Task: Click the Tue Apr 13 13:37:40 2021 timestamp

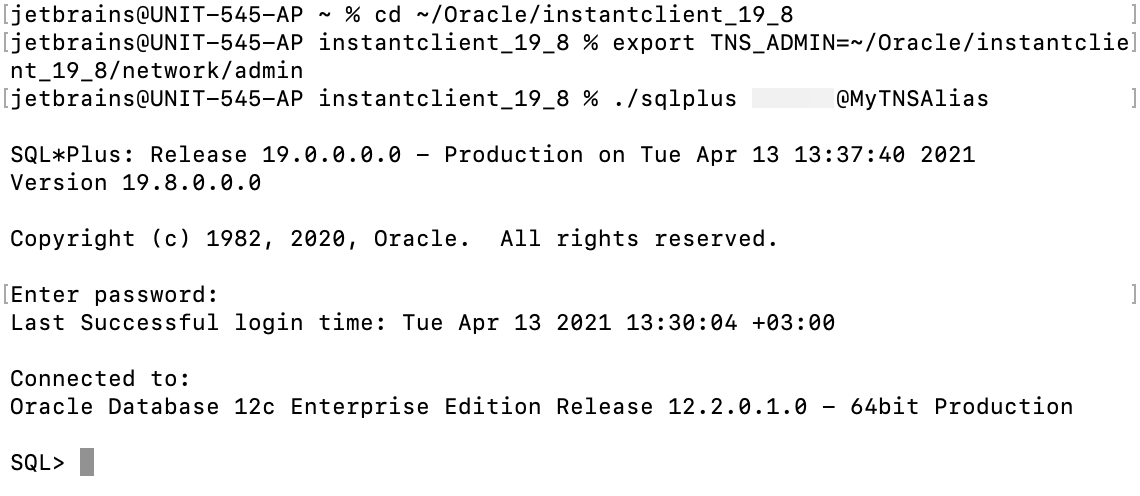Action: point(806,155)
